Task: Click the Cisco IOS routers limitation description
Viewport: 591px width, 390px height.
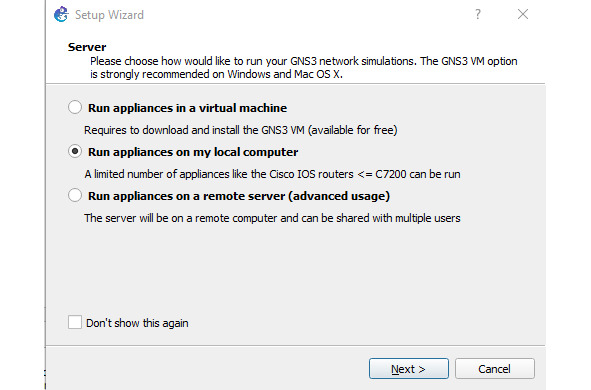Action: click(272, 174)
